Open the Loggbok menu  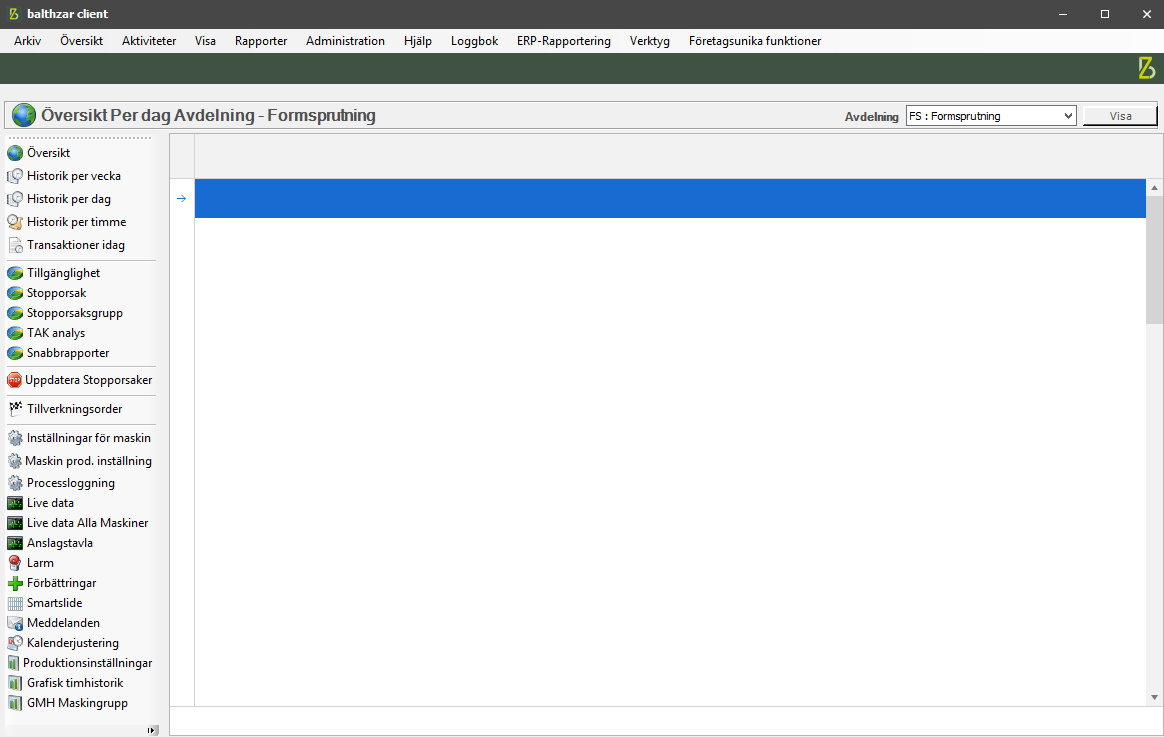(474, 41)
